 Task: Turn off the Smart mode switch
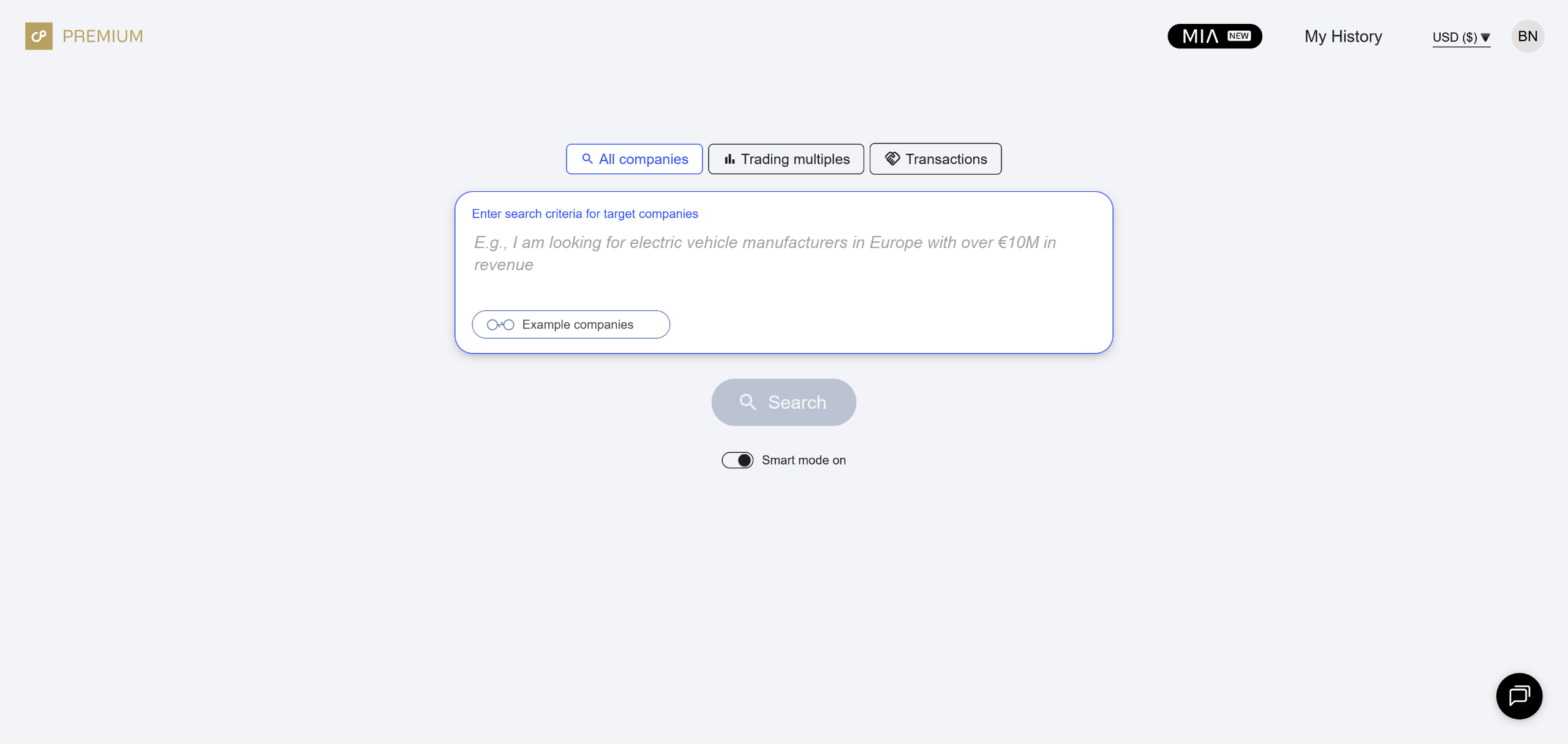coord(737,460)
